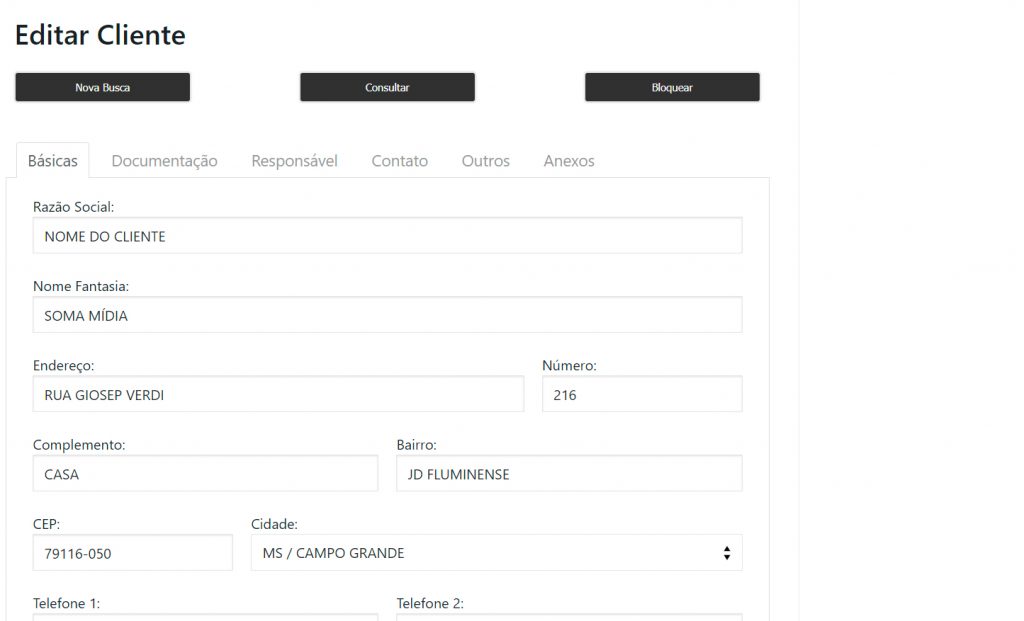This screenshot has height=621, width=1024.
Task: Switch to the Documentação tab
Action: (165, 161)
